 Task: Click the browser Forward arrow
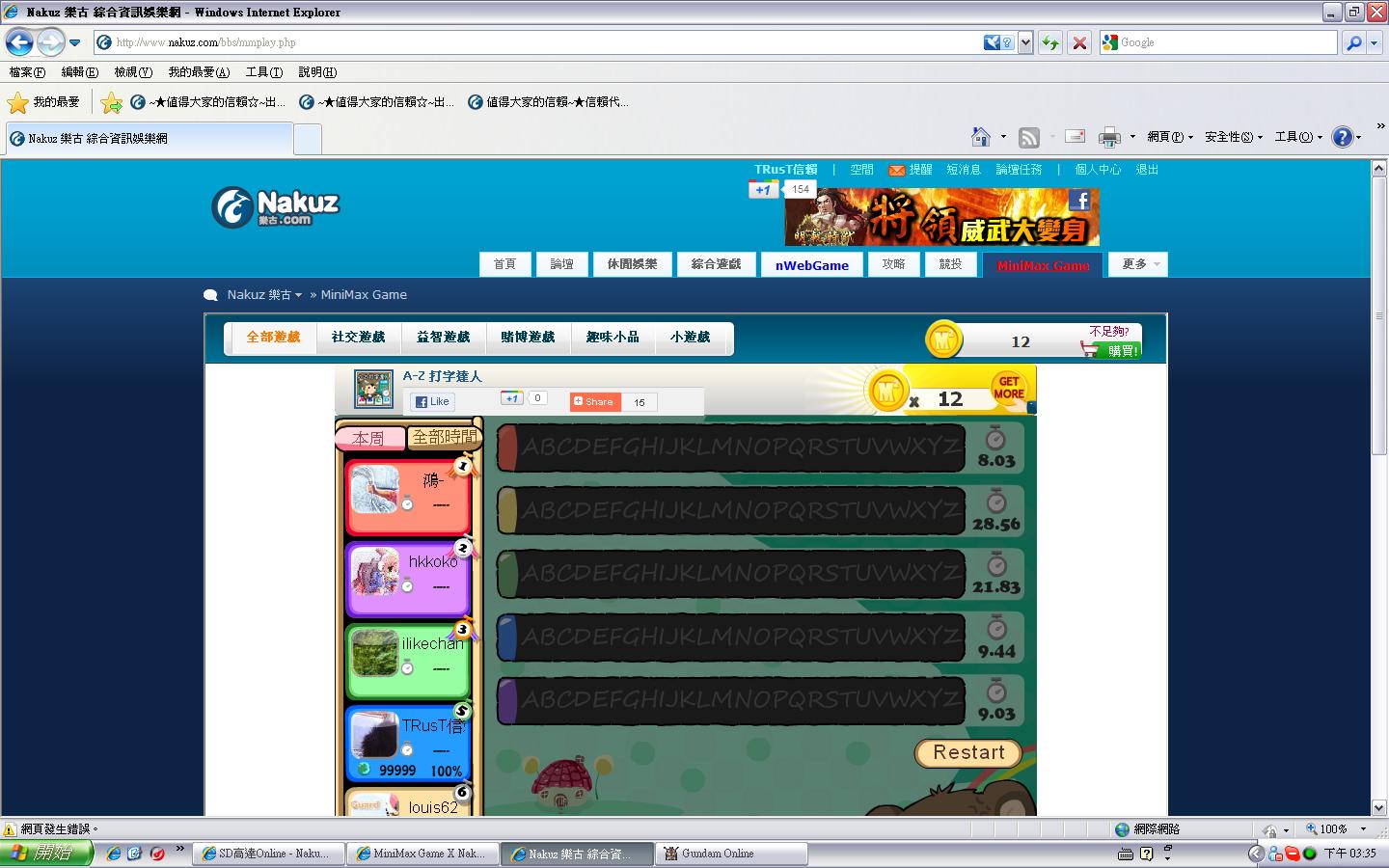pos(51,42)
